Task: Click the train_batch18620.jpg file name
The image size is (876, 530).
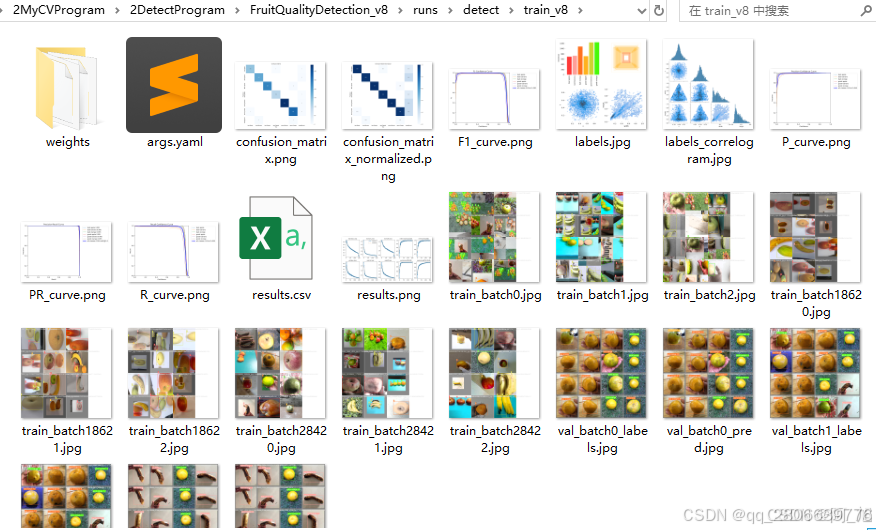Action: coord(816,303)
